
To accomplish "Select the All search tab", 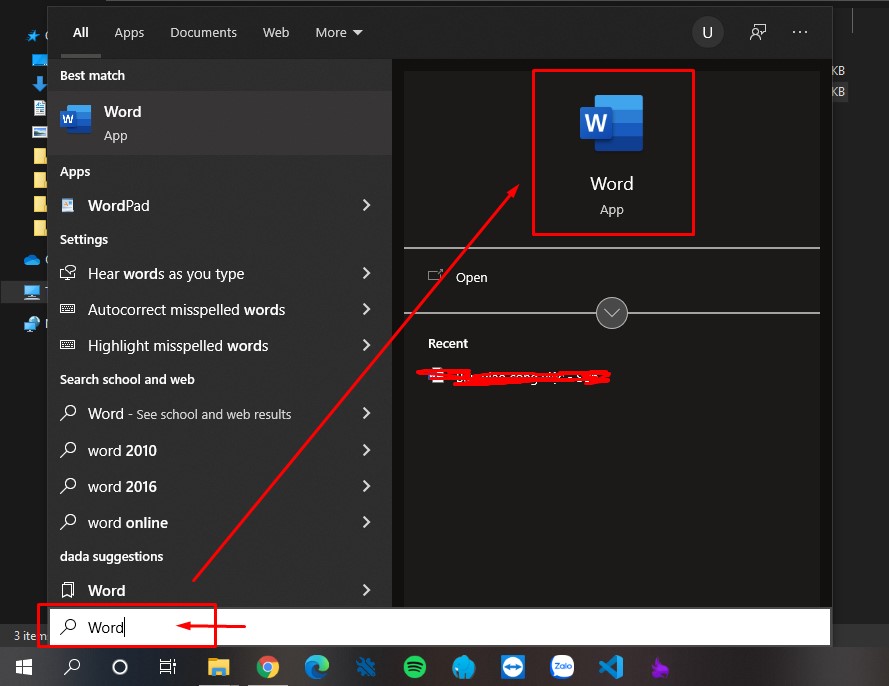I will tap(81, 32).
